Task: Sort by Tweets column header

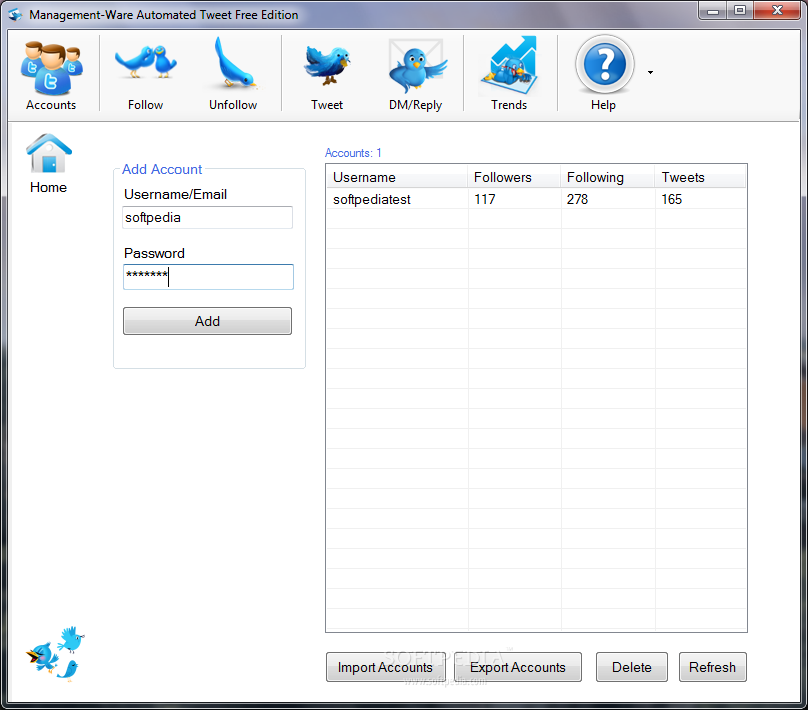Action: click(700, 177)
